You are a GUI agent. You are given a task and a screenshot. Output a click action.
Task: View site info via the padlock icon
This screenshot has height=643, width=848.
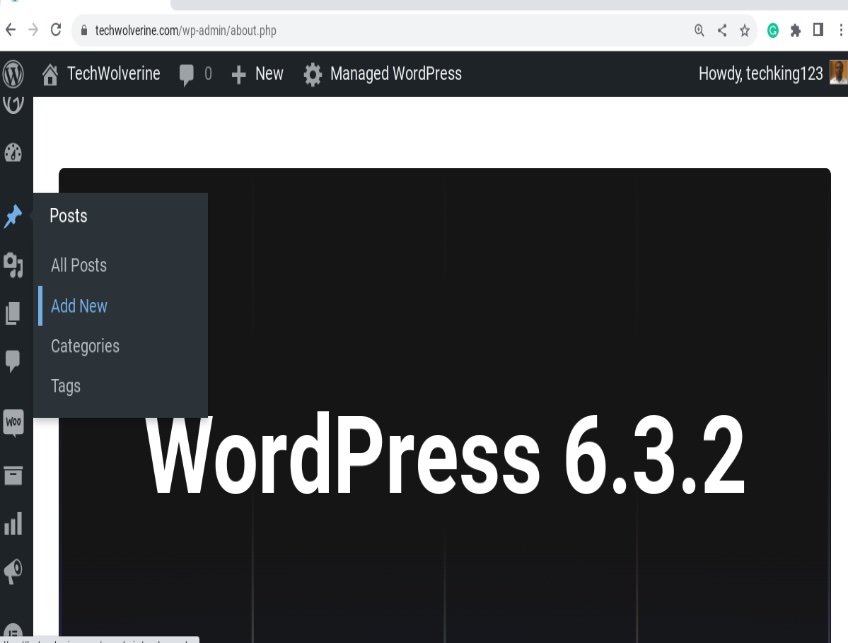[x=84, y=30]
